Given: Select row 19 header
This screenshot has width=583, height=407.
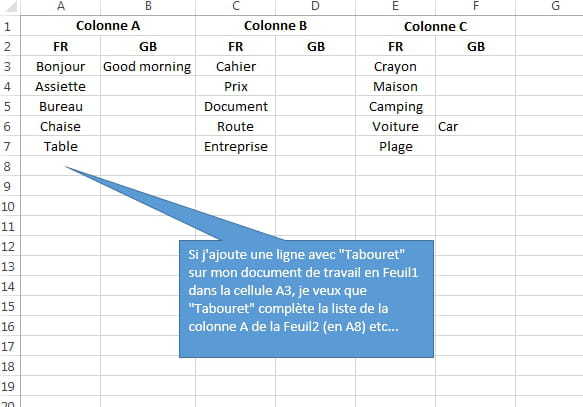Looking at the screenshot, I should [7, 386].
